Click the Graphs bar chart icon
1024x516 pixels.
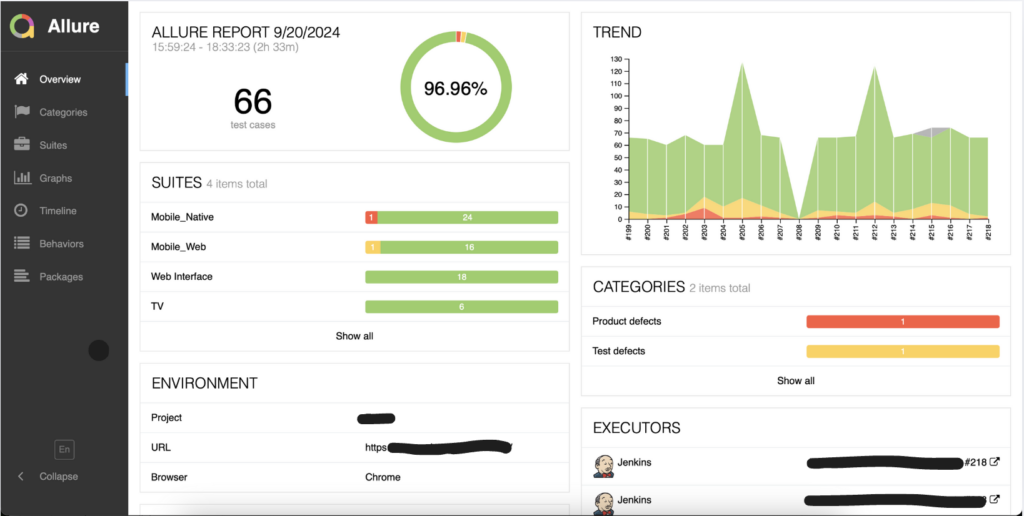click(x=21, y=178)
